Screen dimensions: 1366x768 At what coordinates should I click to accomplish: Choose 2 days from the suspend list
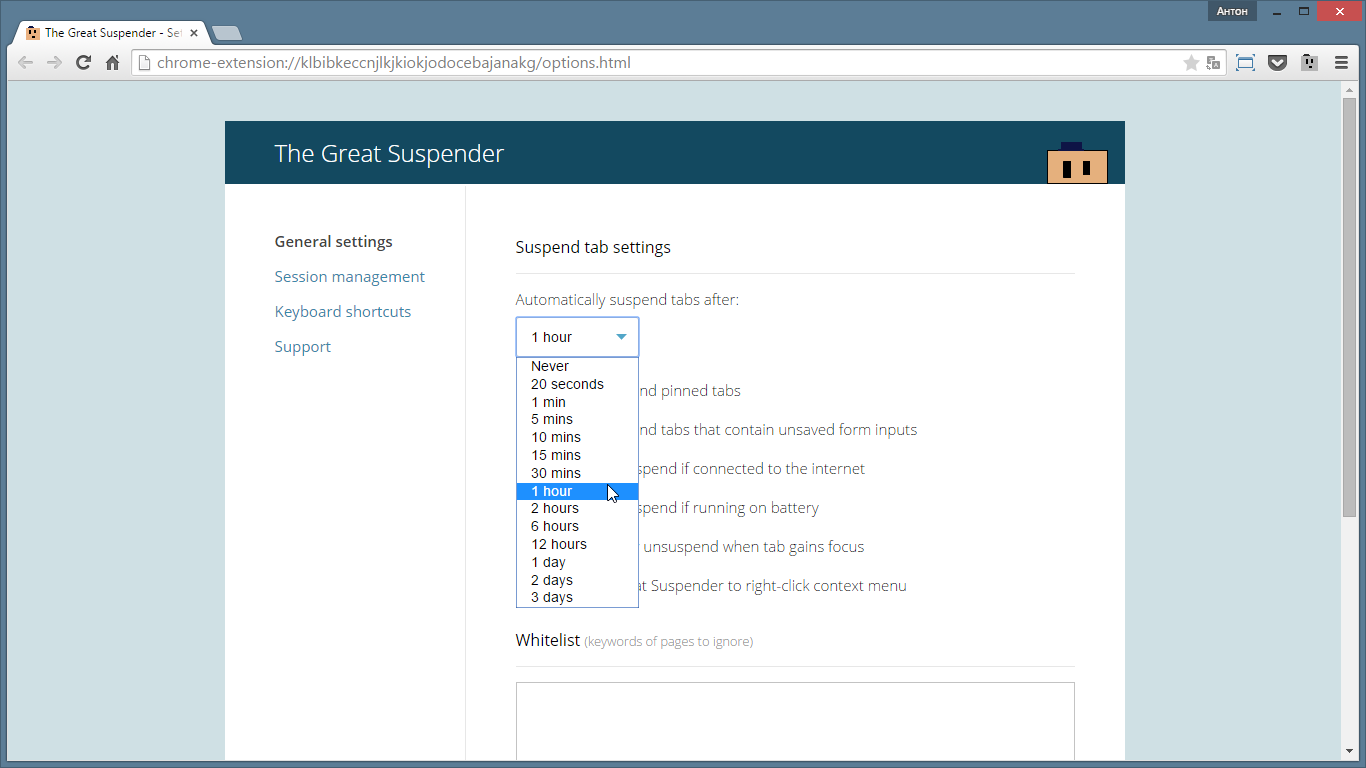(577, 580)
